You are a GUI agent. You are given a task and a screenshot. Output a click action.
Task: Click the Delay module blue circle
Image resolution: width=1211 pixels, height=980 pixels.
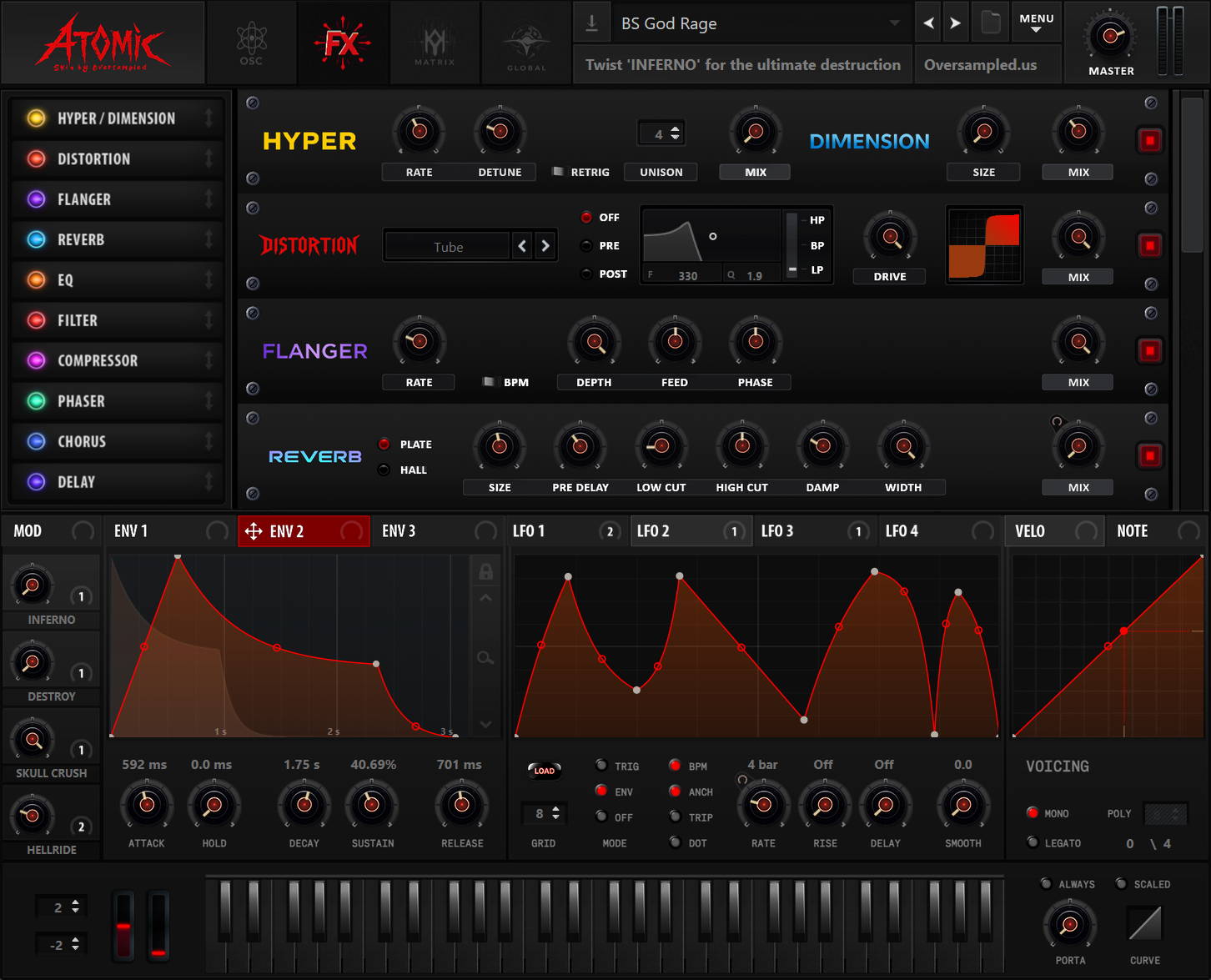(x=37, y=481)
